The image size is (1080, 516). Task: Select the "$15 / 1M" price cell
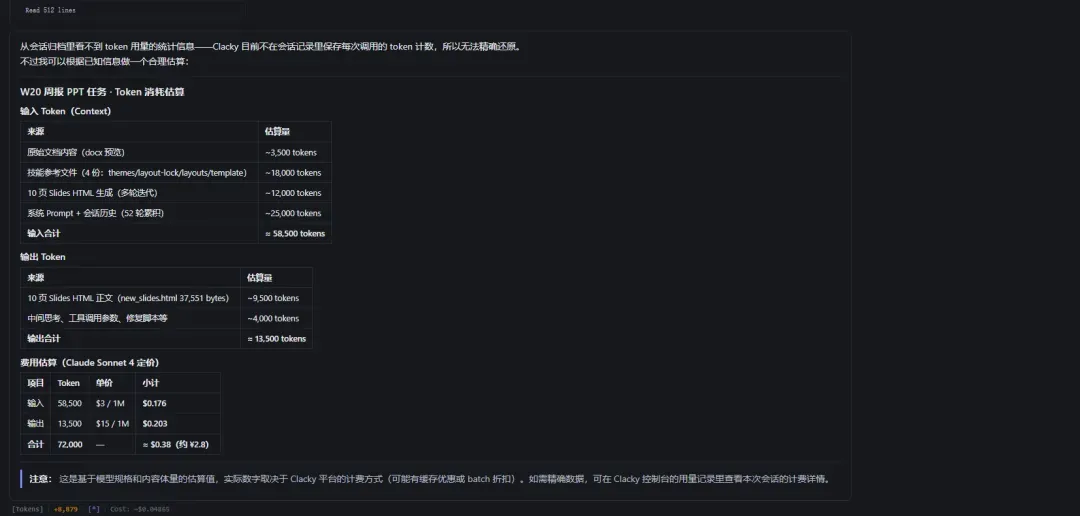point(112,424)
